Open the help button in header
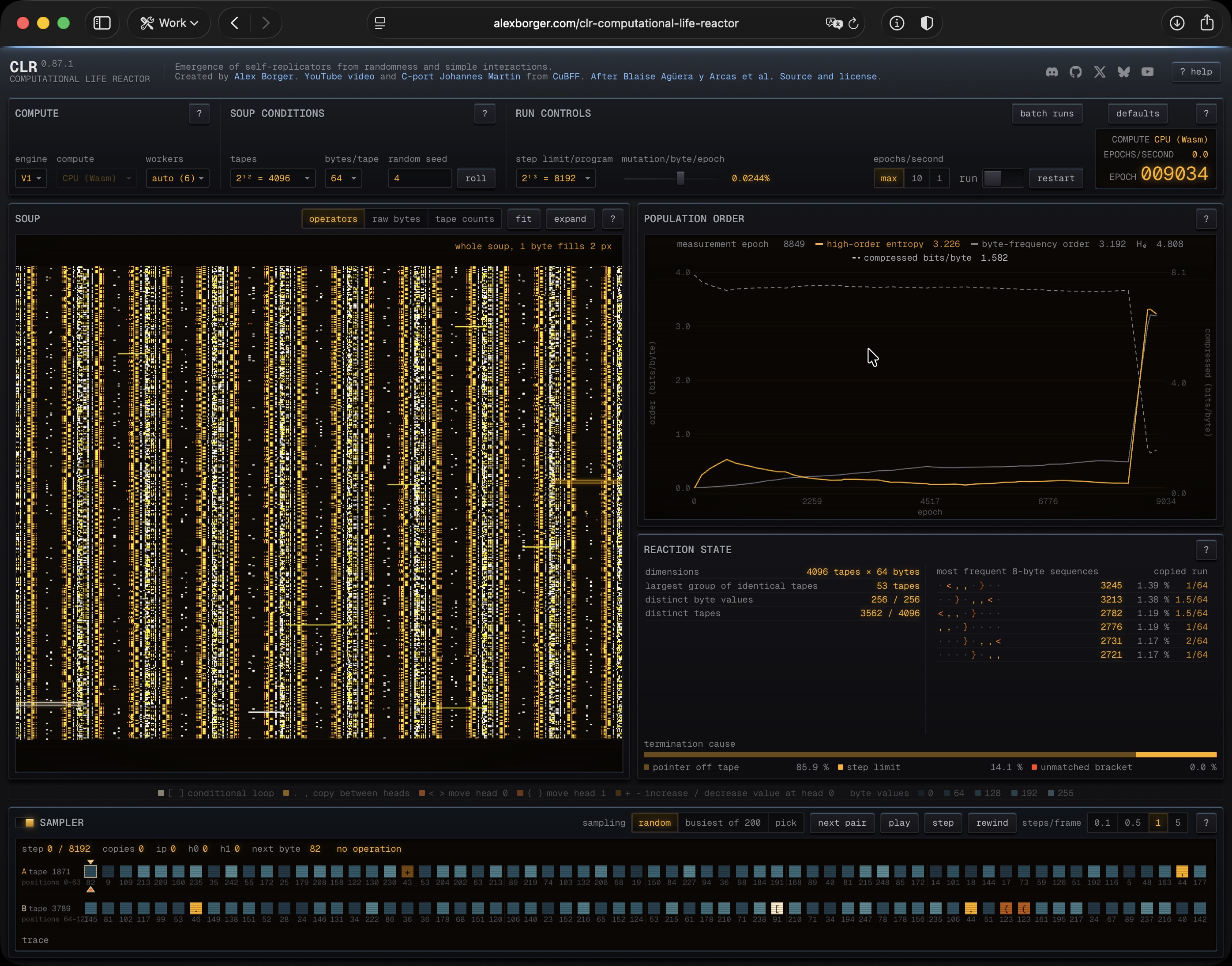 (1195, 72)
